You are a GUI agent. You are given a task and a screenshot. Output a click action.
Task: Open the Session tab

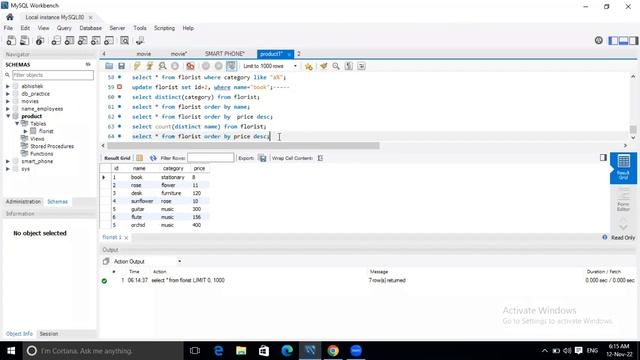pyautogui.click(x=49, y=334)
